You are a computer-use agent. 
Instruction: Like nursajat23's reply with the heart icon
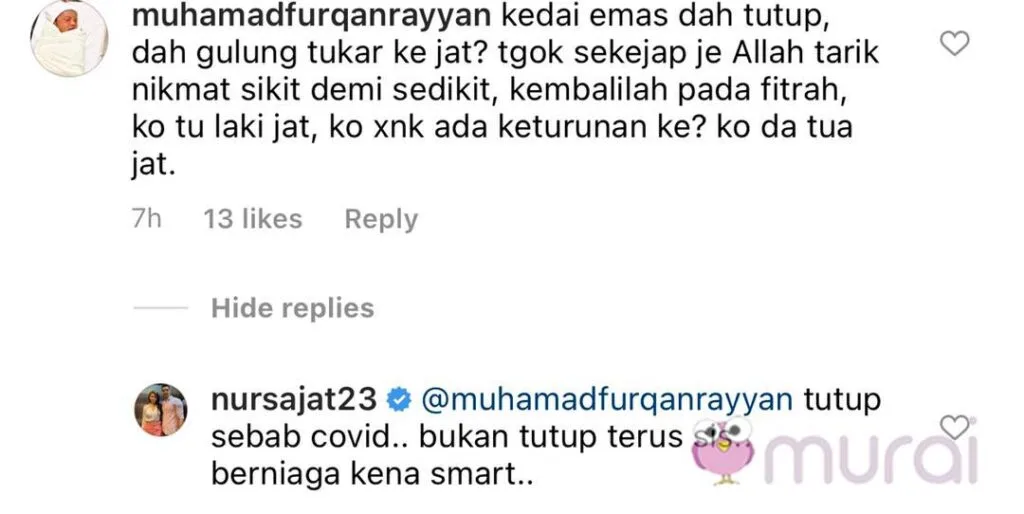954,428
